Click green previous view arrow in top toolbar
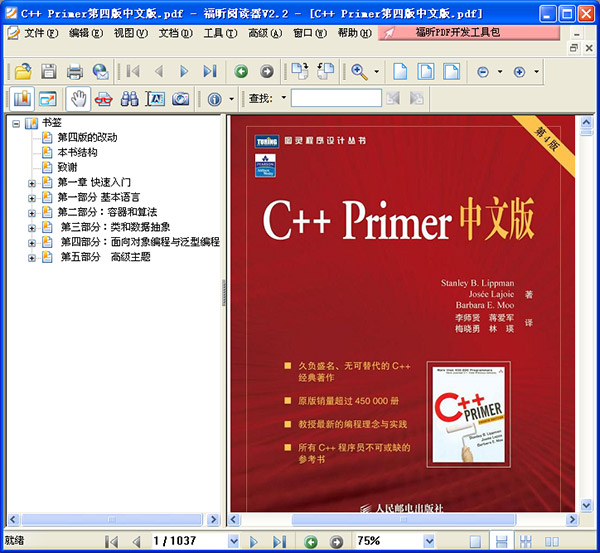Screen dimensions: 600x553 click(x=241, y=72)
